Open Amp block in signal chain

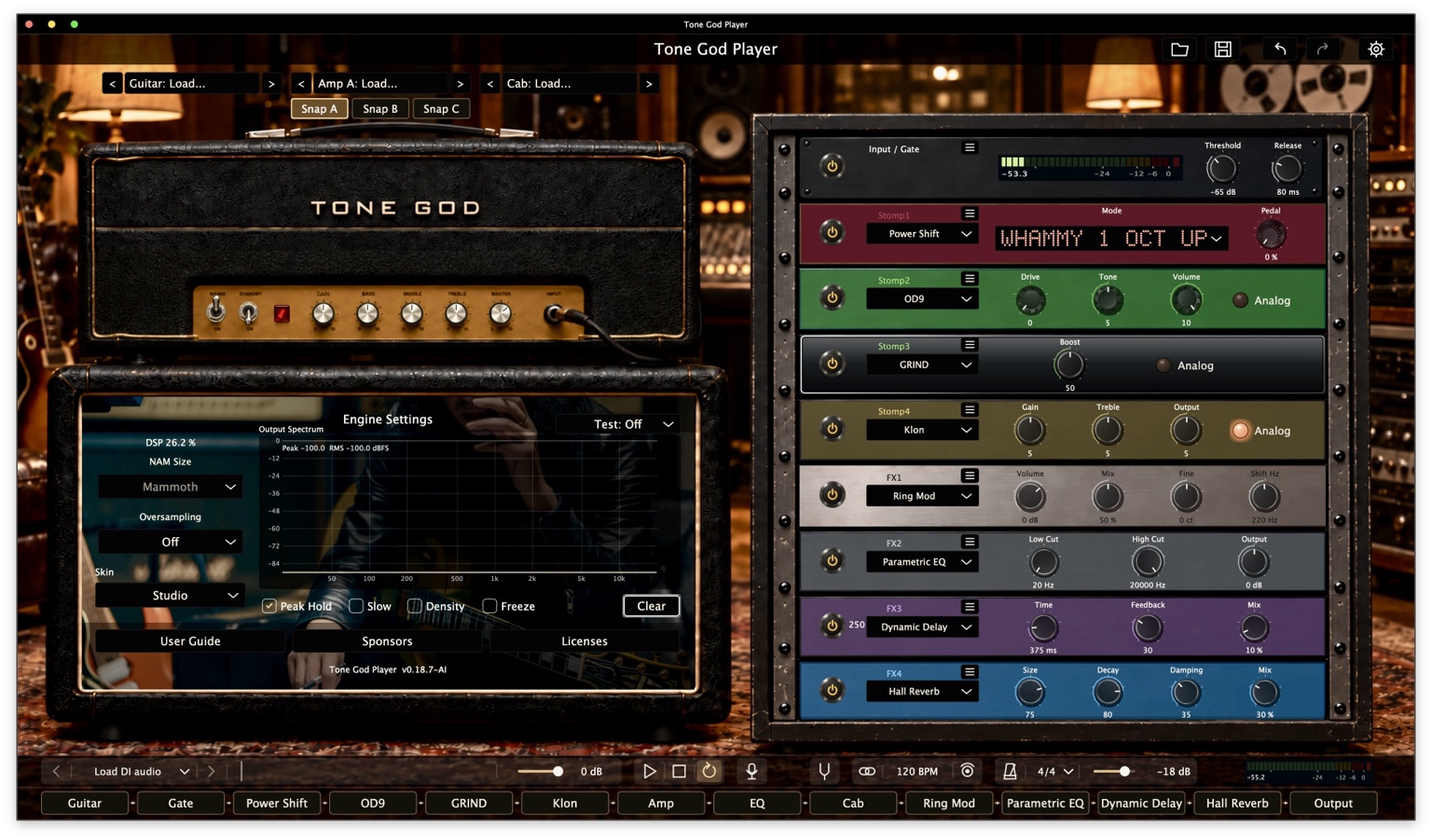click(x=661, y=803)
